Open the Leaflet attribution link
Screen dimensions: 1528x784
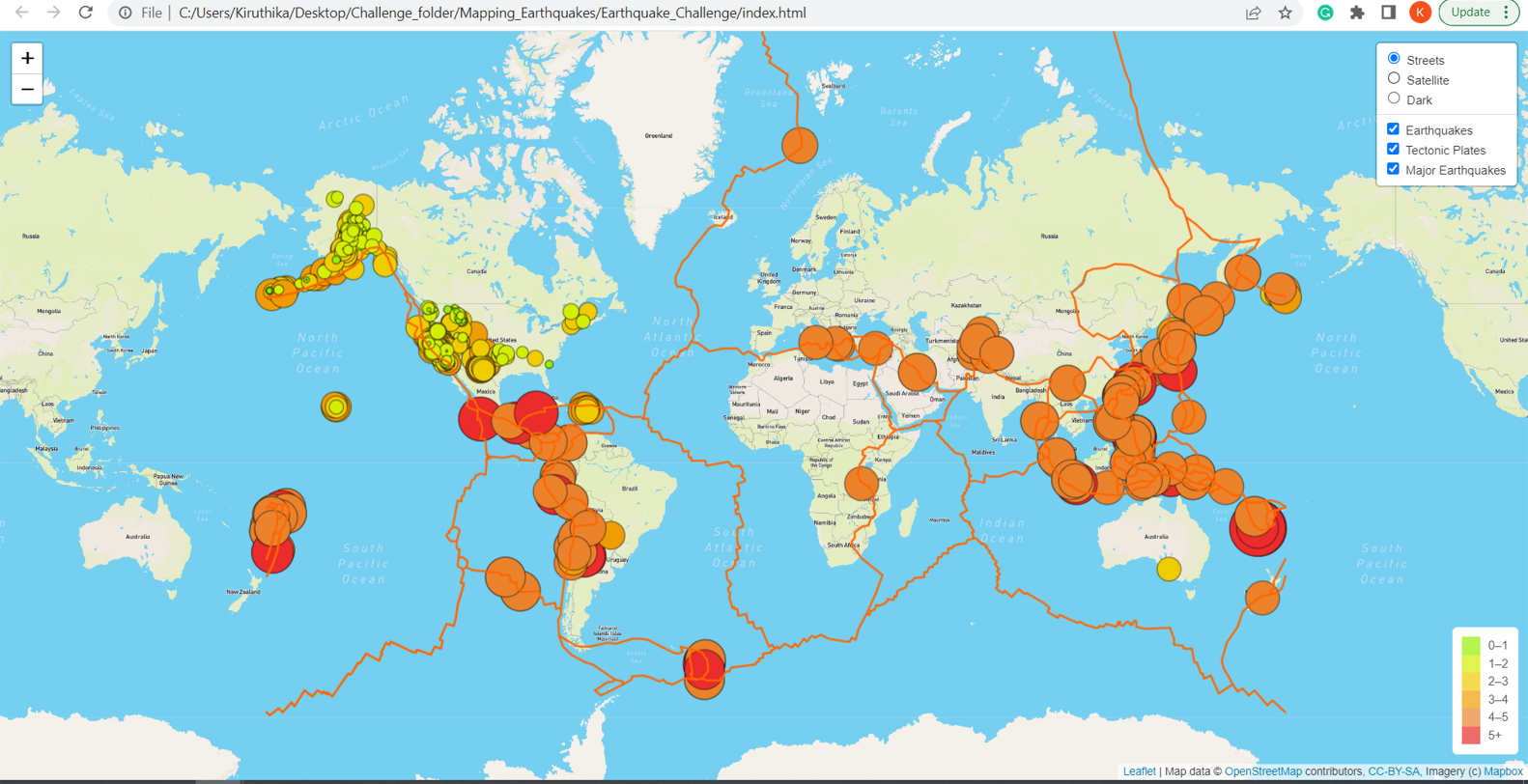coord(1139,771)
